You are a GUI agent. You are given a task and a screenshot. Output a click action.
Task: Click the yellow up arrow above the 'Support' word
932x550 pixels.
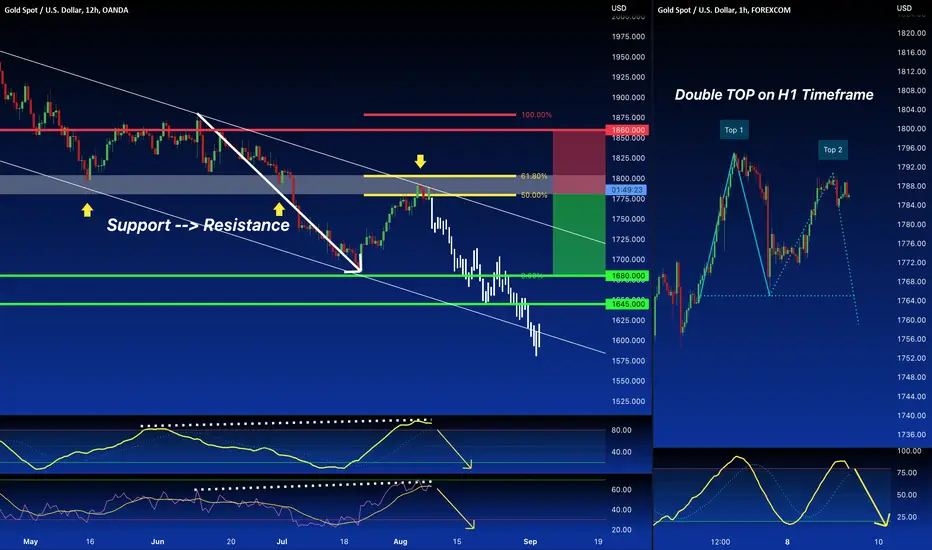(x=87, y=210)
